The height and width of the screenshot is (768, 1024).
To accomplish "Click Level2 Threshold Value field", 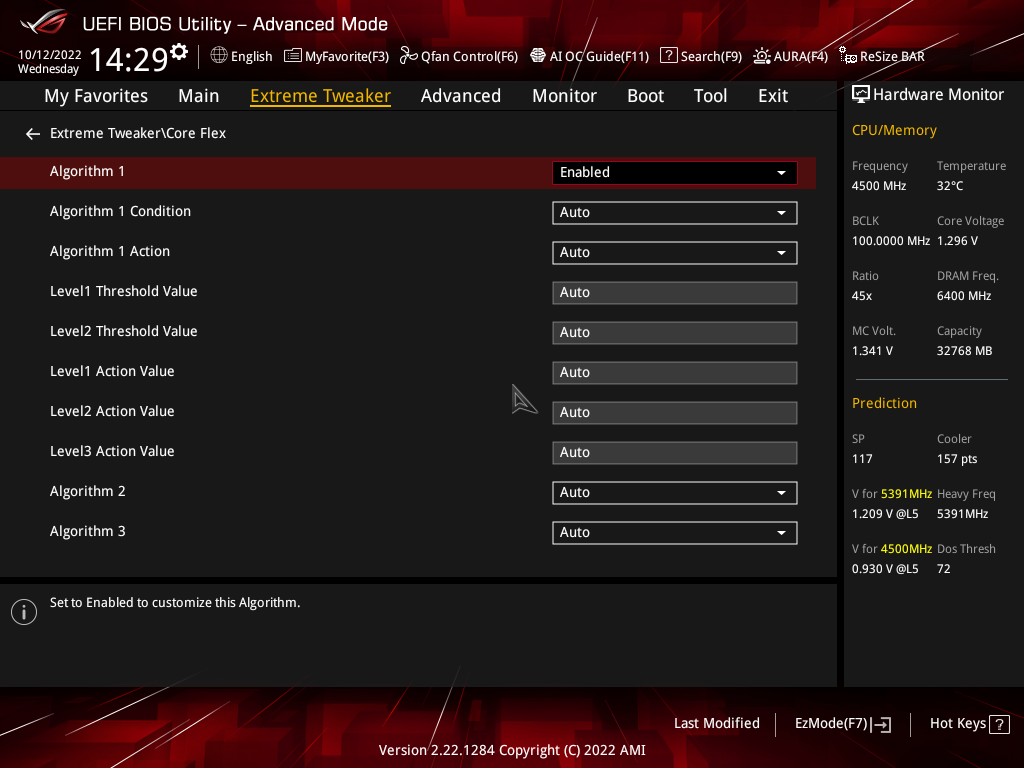I will coord(675,332).
